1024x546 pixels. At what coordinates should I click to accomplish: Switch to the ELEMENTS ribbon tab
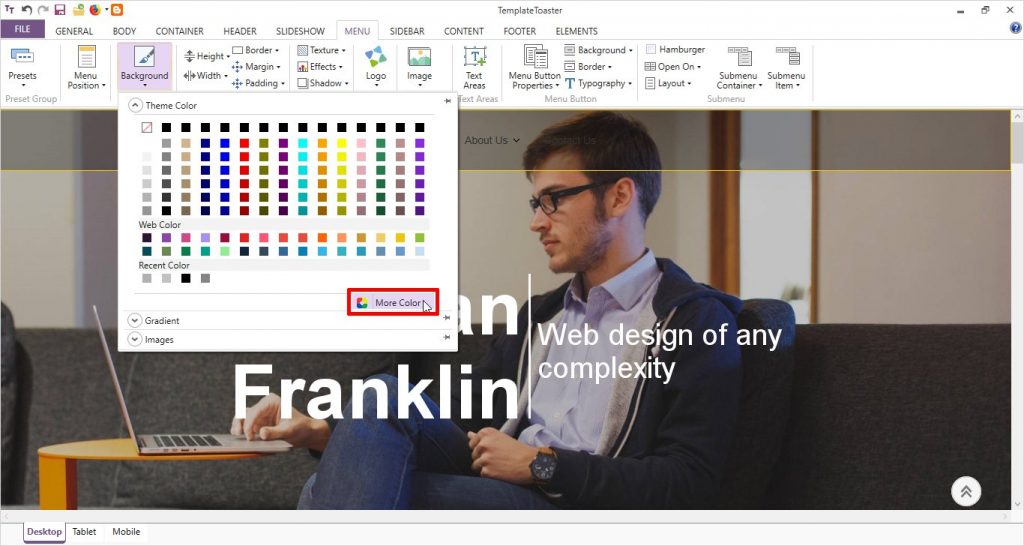point(577,31)
